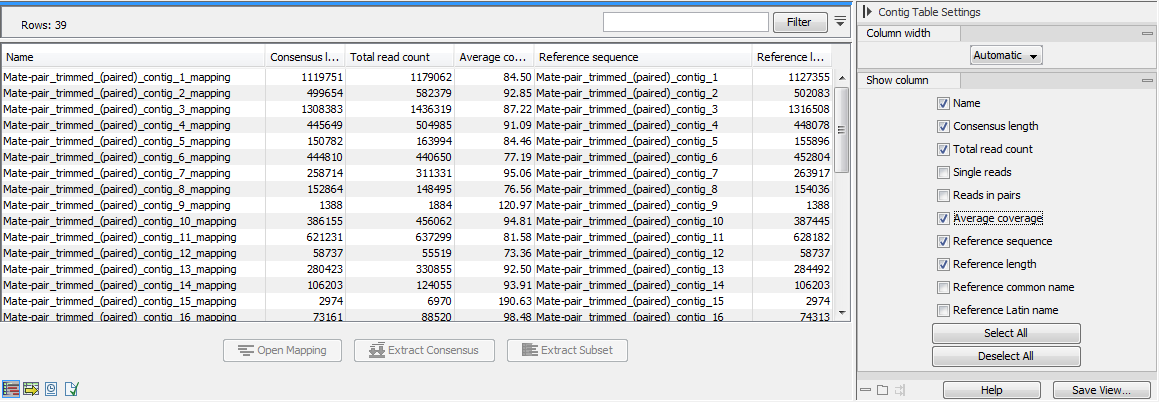Click the expand-all square icon beside Help
Screen dimensions: 1159x402
[x=882, y=390]
